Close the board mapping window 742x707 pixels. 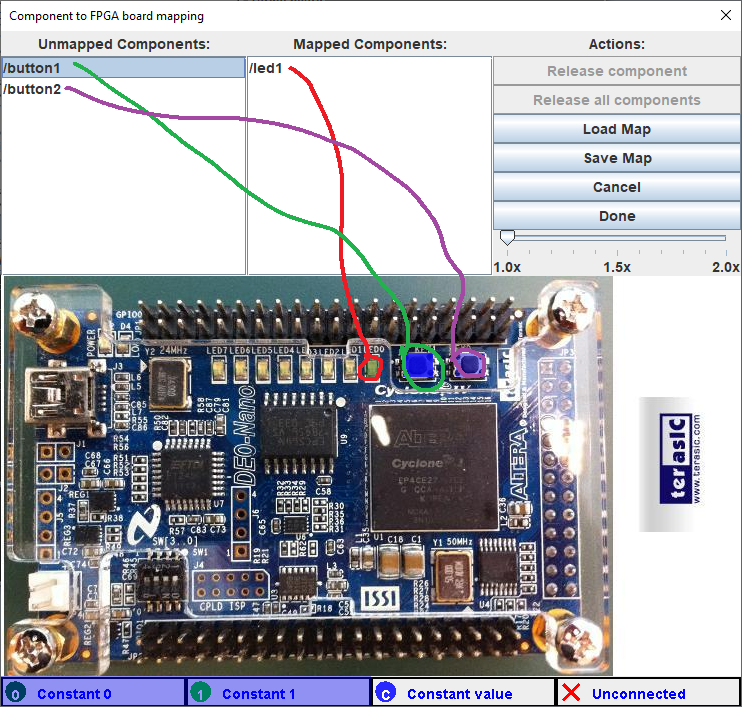(x=725, y=15)
